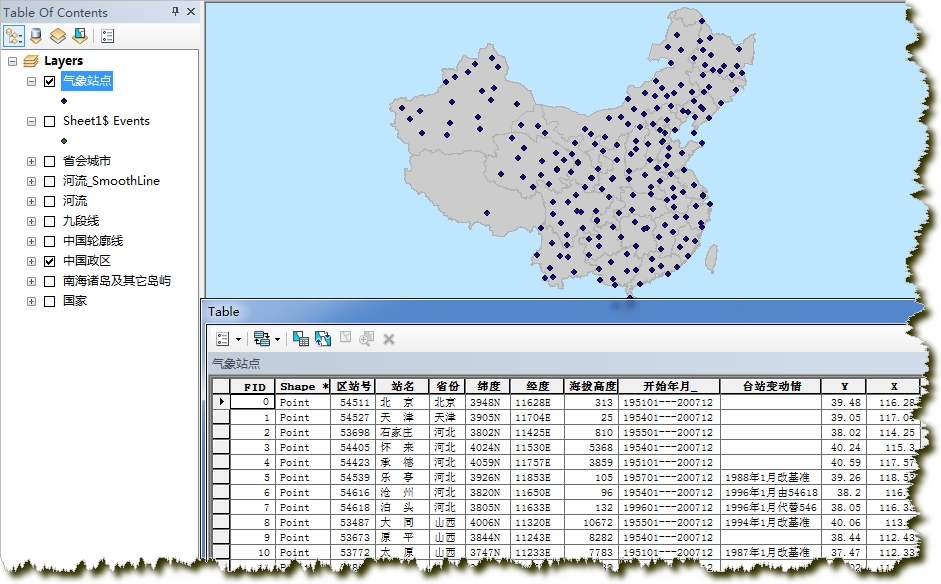This screenshot has height=584, width=941.
Task: Click Switch Selection table icon
Action: click(323, 339)
